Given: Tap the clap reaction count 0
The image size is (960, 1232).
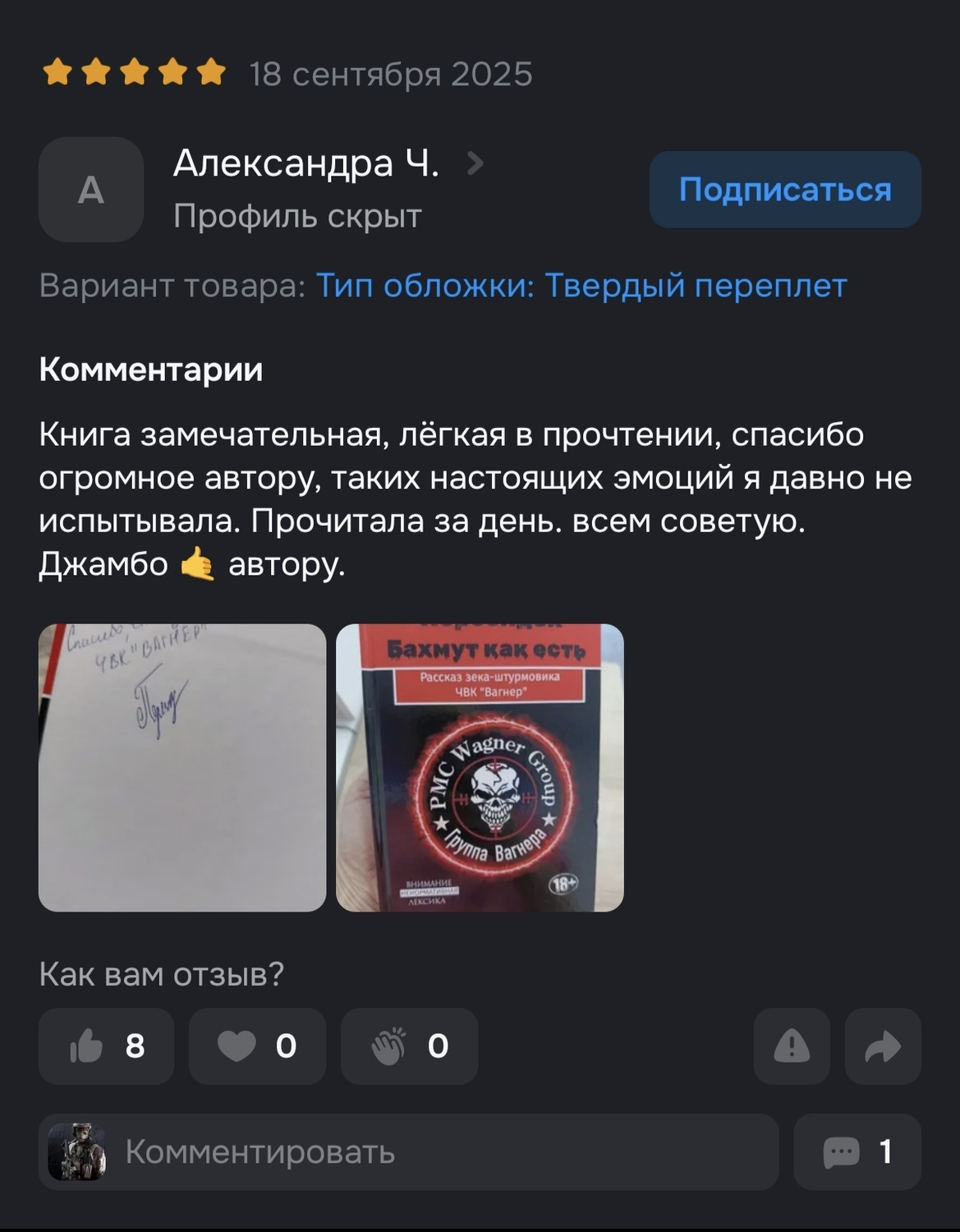Looking at the screenshot, I should pyautogui.click(x=438, y=1046).
